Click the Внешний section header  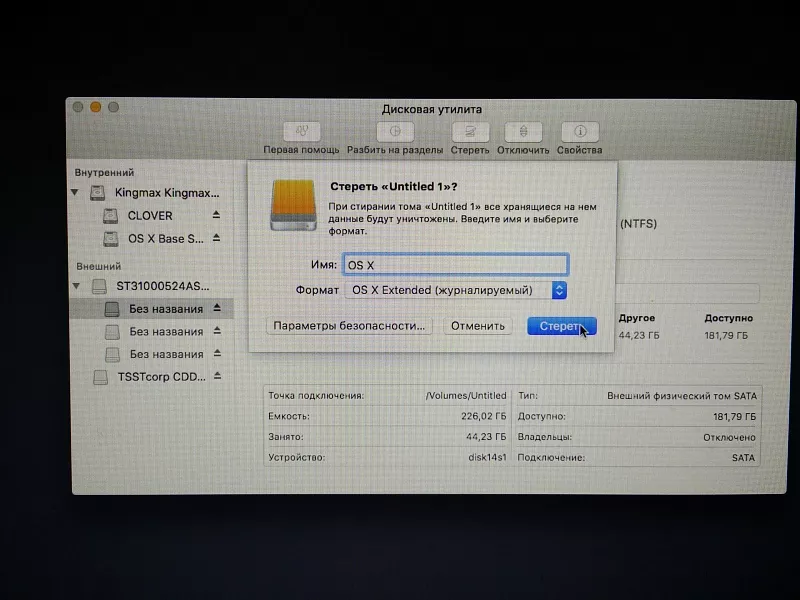[x=98, y=266]
